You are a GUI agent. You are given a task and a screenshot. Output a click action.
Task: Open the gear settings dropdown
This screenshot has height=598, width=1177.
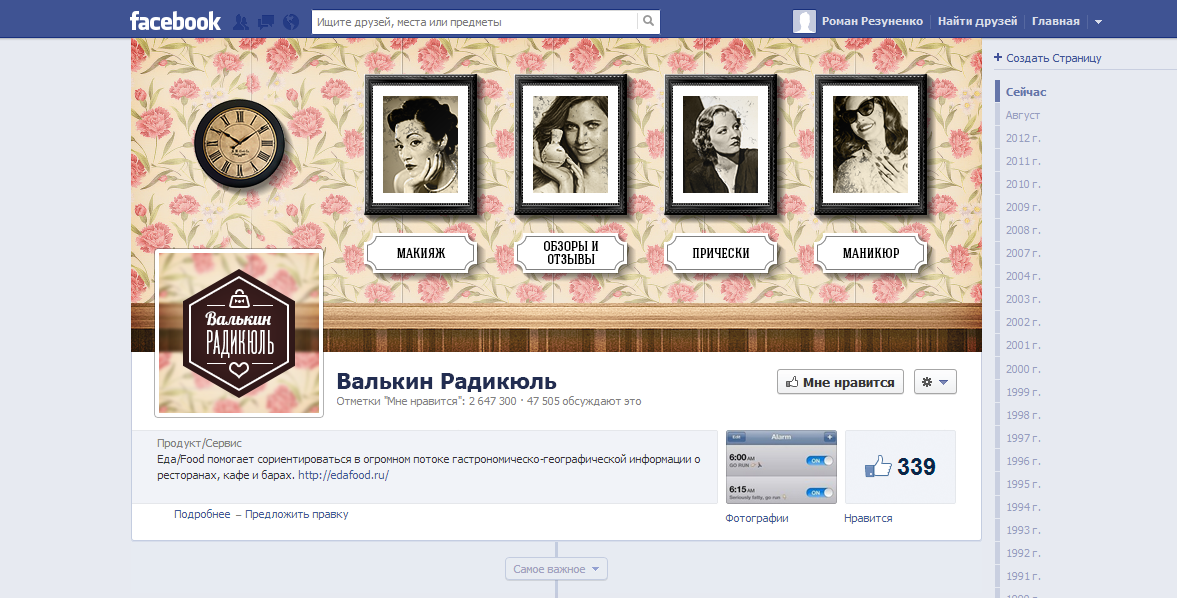(935, 382)
